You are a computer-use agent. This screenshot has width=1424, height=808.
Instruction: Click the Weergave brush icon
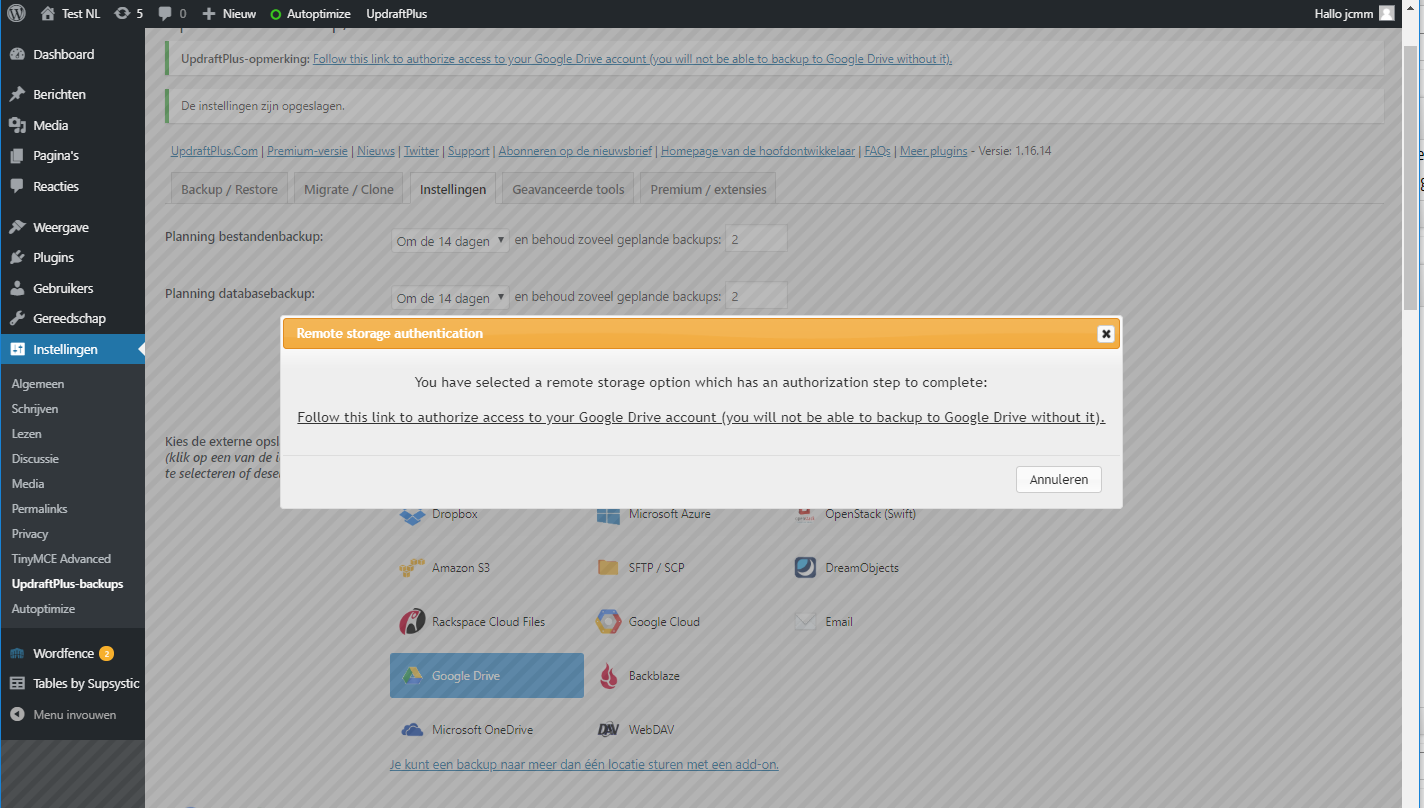point(17,228)
